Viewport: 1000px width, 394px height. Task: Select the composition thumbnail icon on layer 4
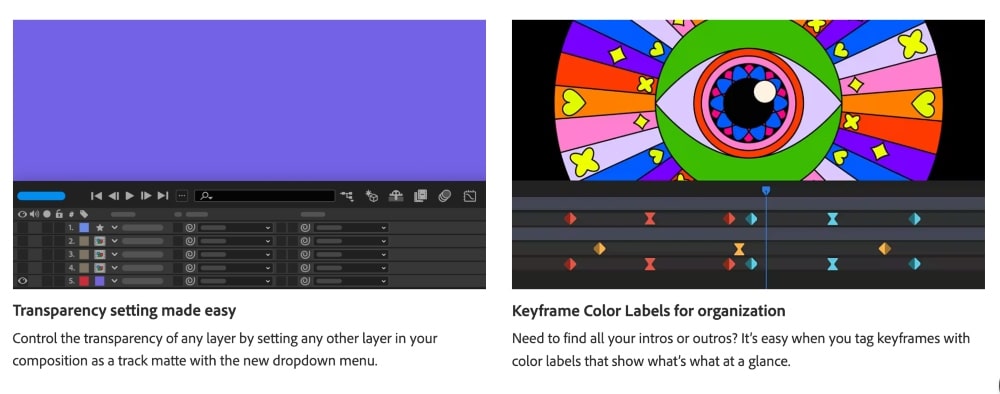99,268
